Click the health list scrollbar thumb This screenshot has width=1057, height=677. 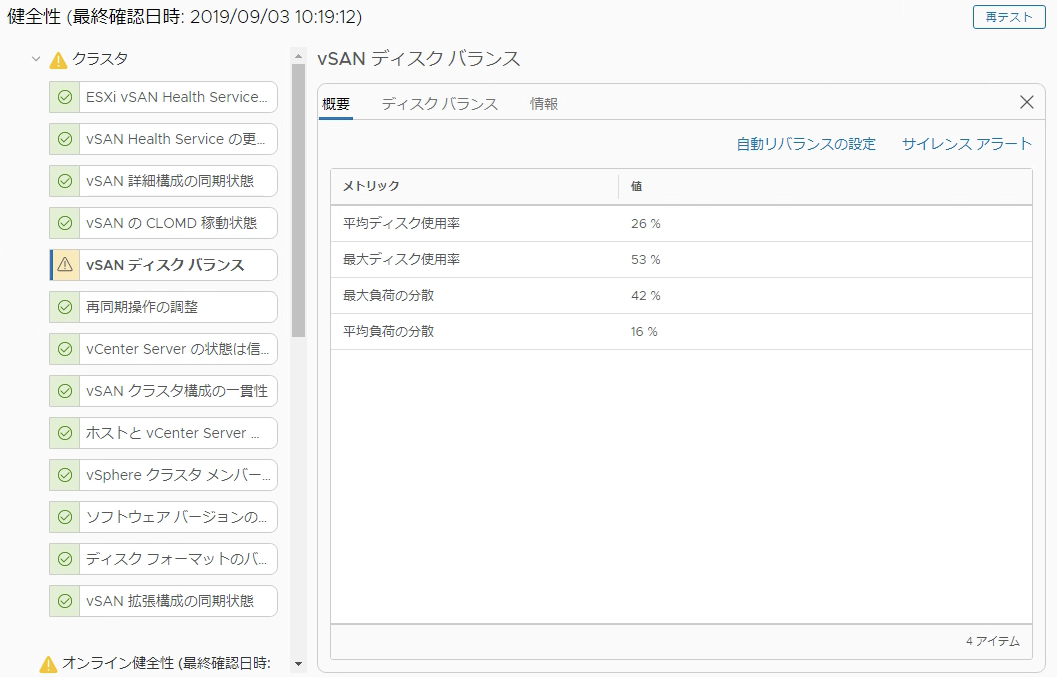[x=298, y=201]
